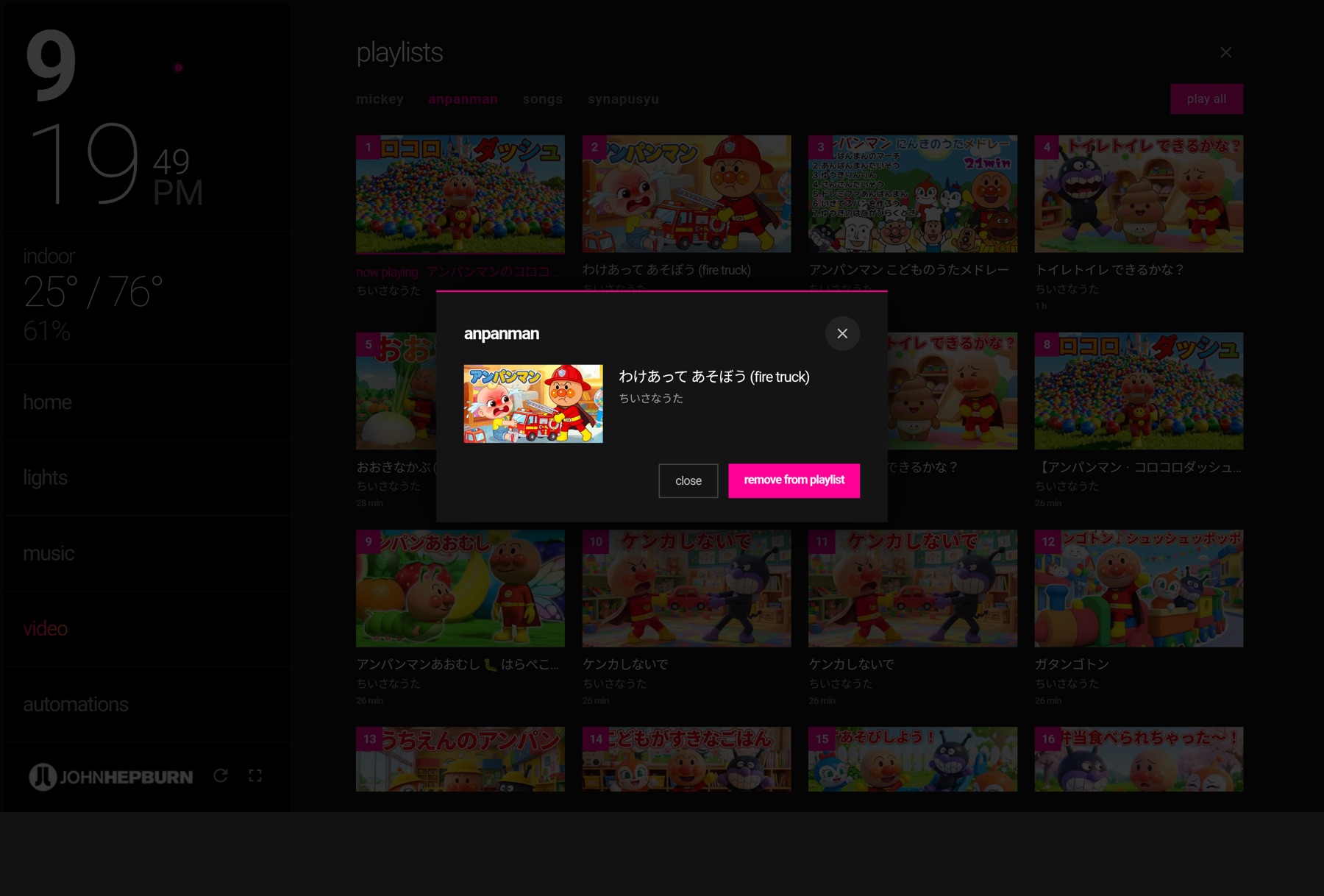The height and width of the screenshot is (896, 1324).
Task: Select video thumbnail number 12 train
Action: point(1139,589)
